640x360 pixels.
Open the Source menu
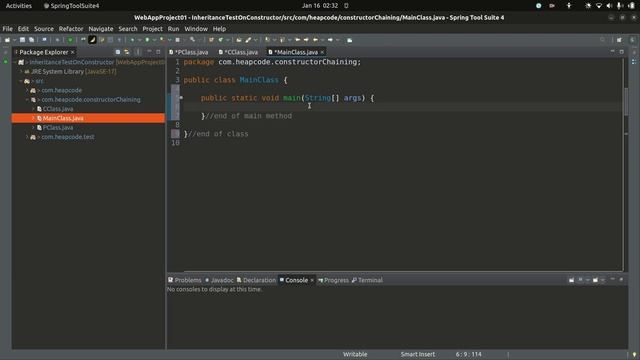click(x=44, y=29)
